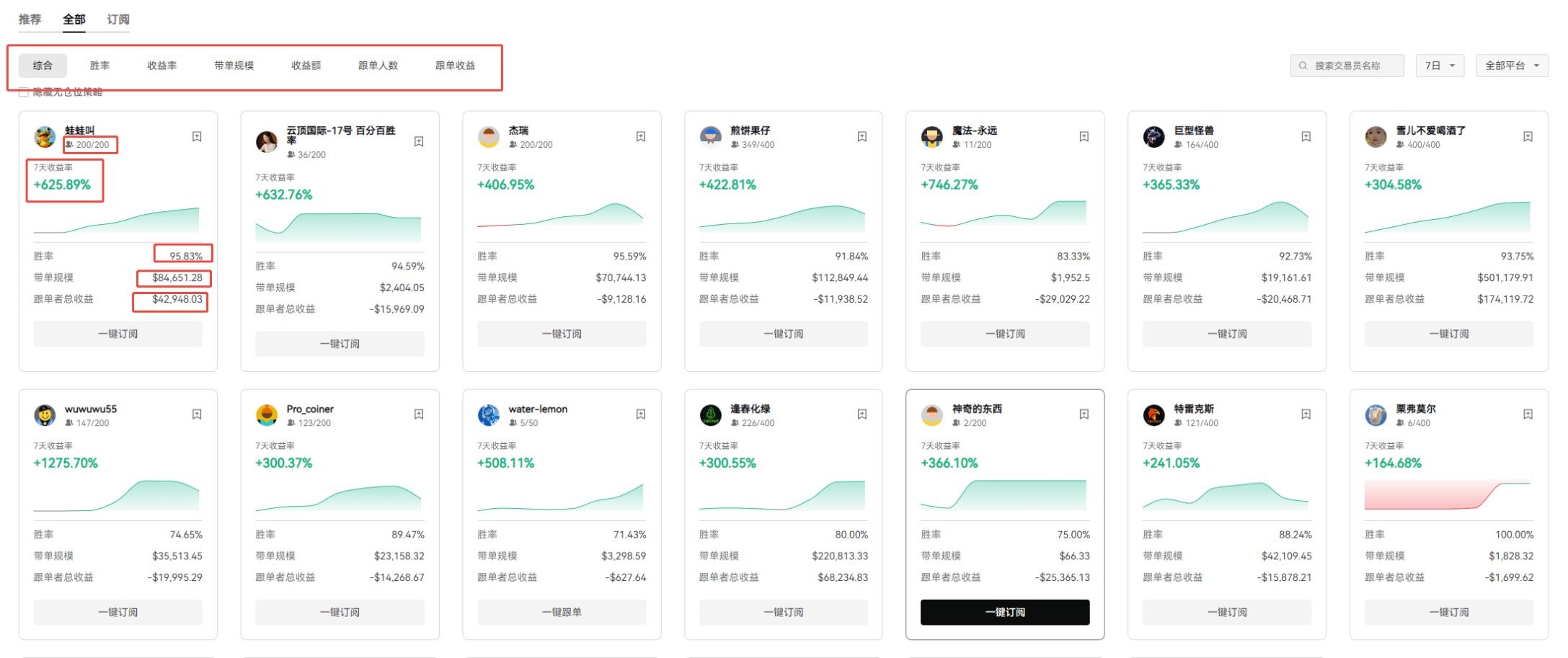Sort traders by 跟单收益
This screenshot has height=658, width=1568.
click(454, 65)
